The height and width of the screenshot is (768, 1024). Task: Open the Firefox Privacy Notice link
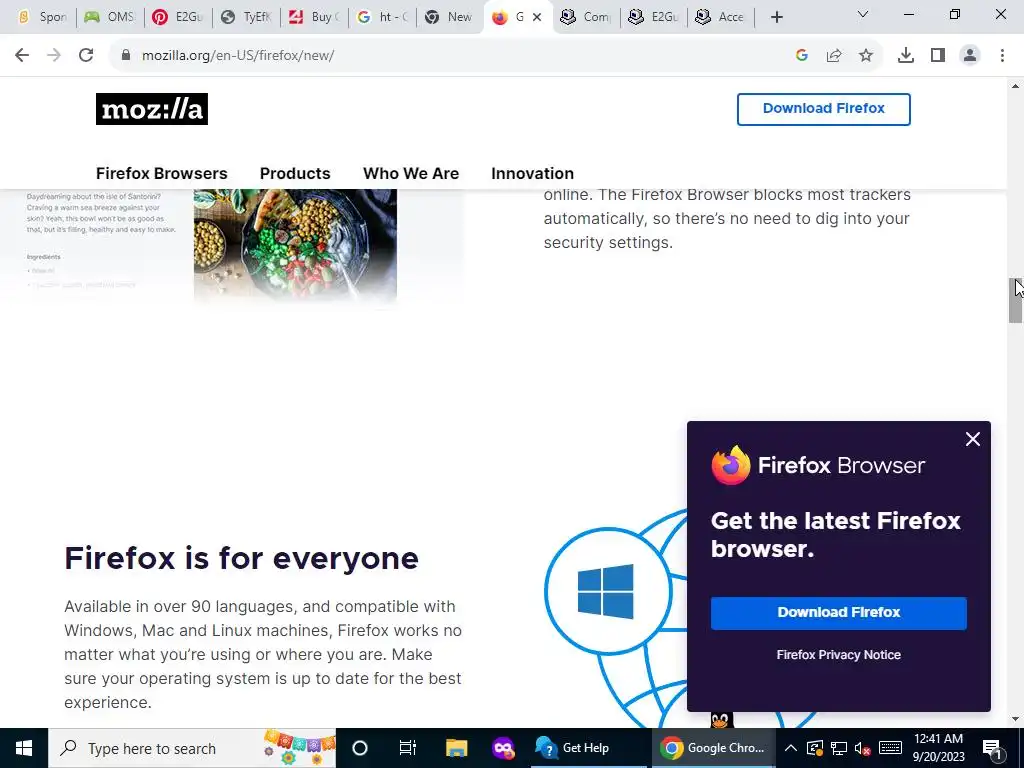click(x=839, y=655)
